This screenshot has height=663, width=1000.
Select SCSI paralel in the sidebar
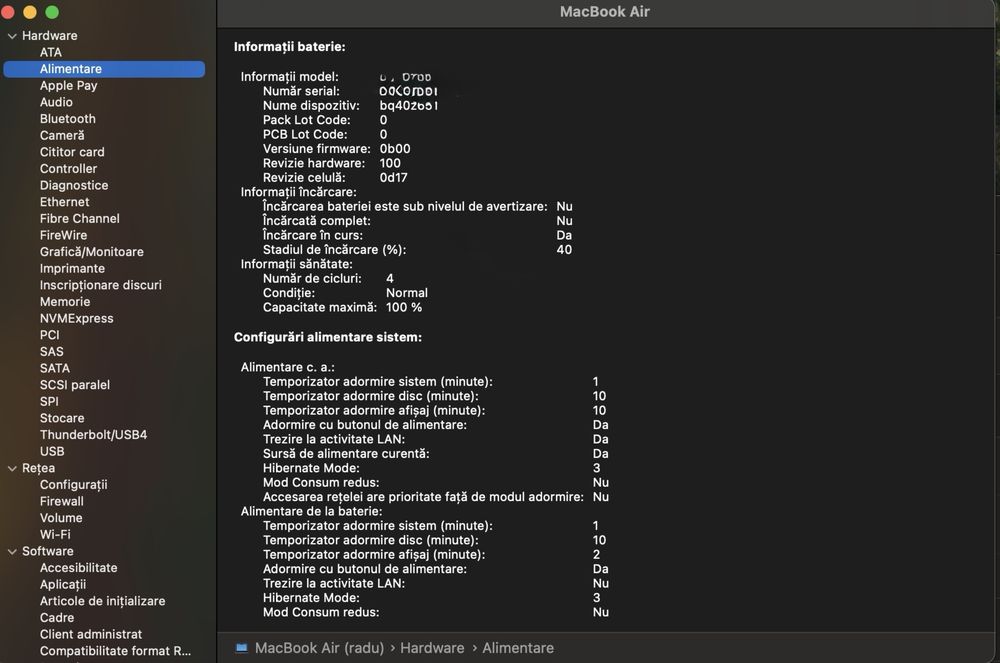75,384
